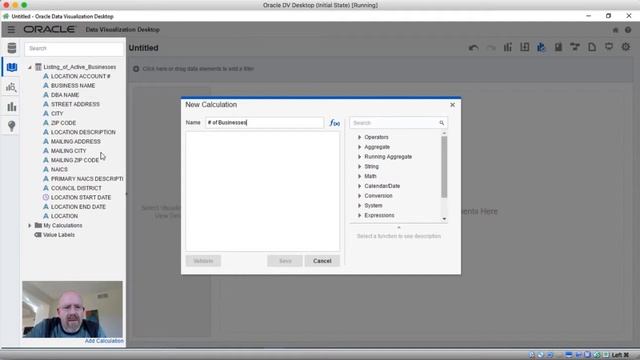Click the Save button in dialog

285,261
